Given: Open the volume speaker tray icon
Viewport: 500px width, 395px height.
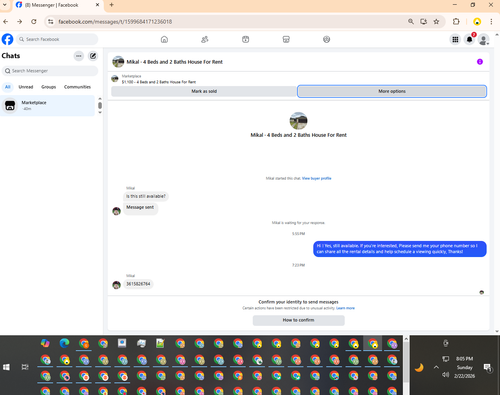Looking at the screenshot, I should 446,375.
